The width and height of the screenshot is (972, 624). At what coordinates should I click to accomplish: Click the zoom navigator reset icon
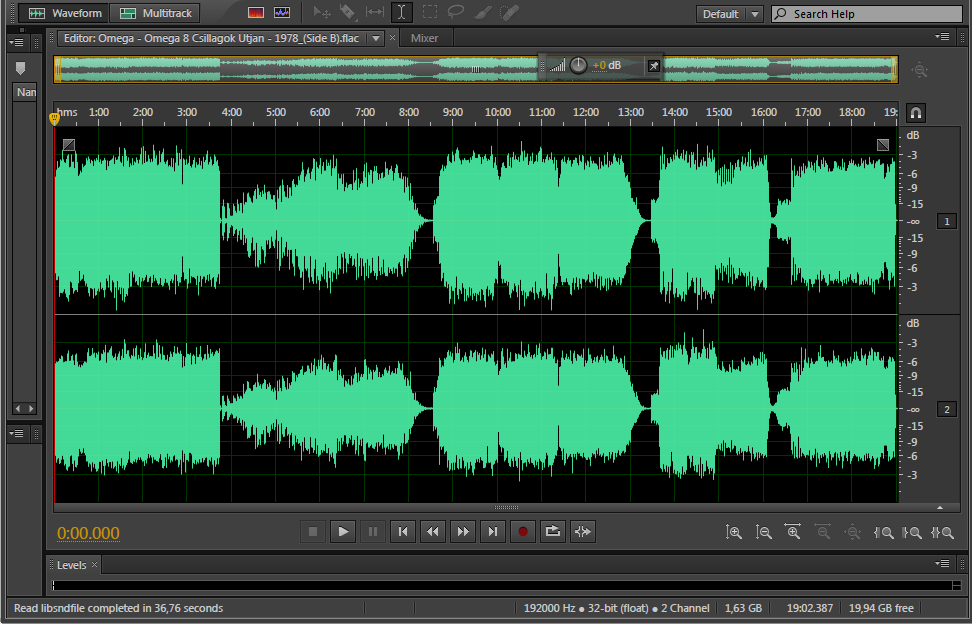(x=919, y=70)
